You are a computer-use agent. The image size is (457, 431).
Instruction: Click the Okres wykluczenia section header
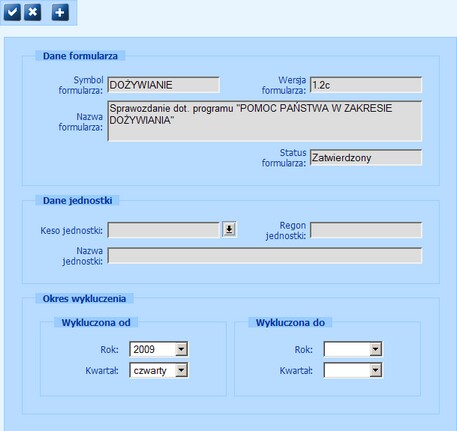pos(84,298)
